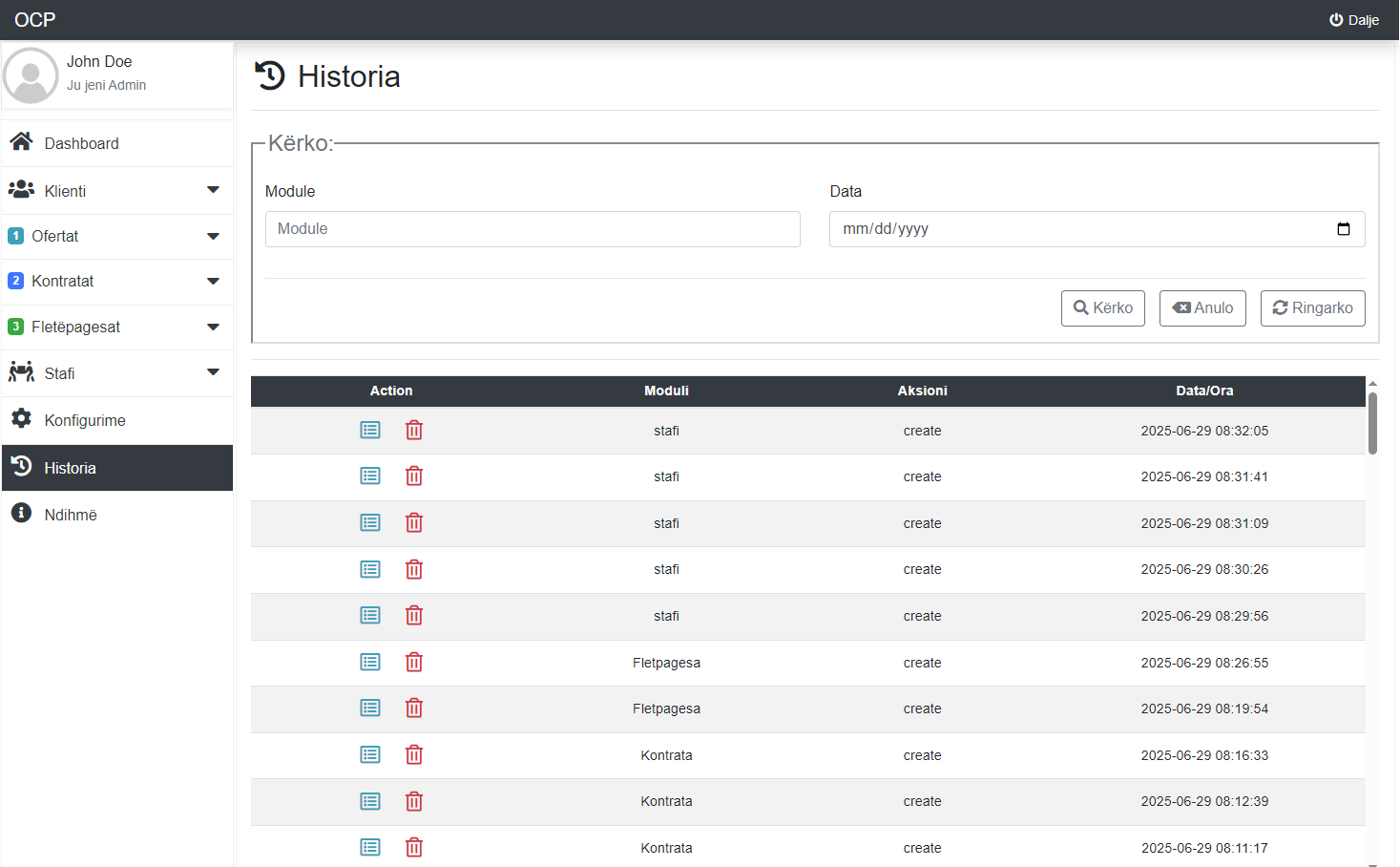This screenshot has width=1400, height=867.
Task: Click into the Module search field
Action: pos(533,229)
